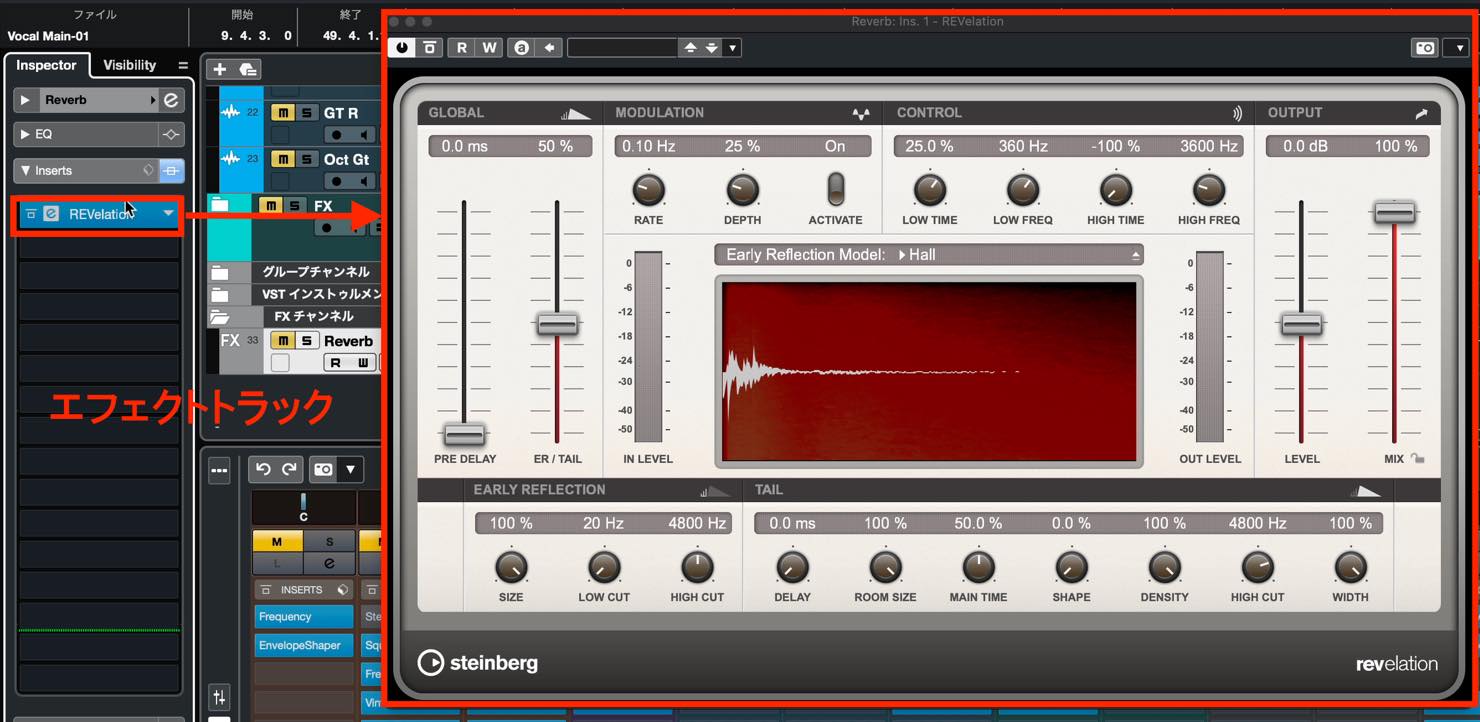Click the LOW FREQ knob
The height and width of the screenshot is (722, 1480).
(x=1023, y=189)
